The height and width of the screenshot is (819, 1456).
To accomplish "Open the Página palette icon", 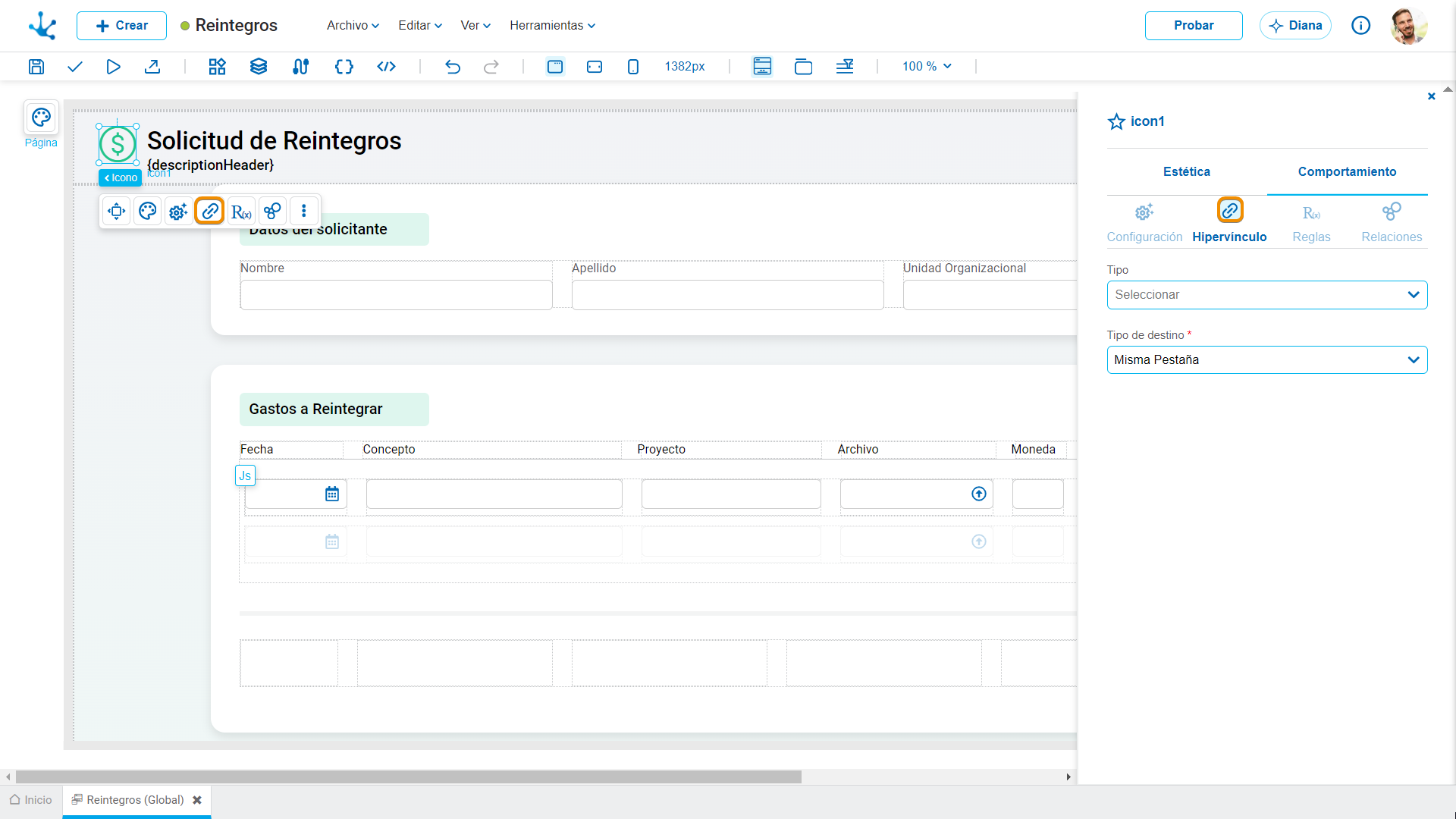I will [41, 118].
